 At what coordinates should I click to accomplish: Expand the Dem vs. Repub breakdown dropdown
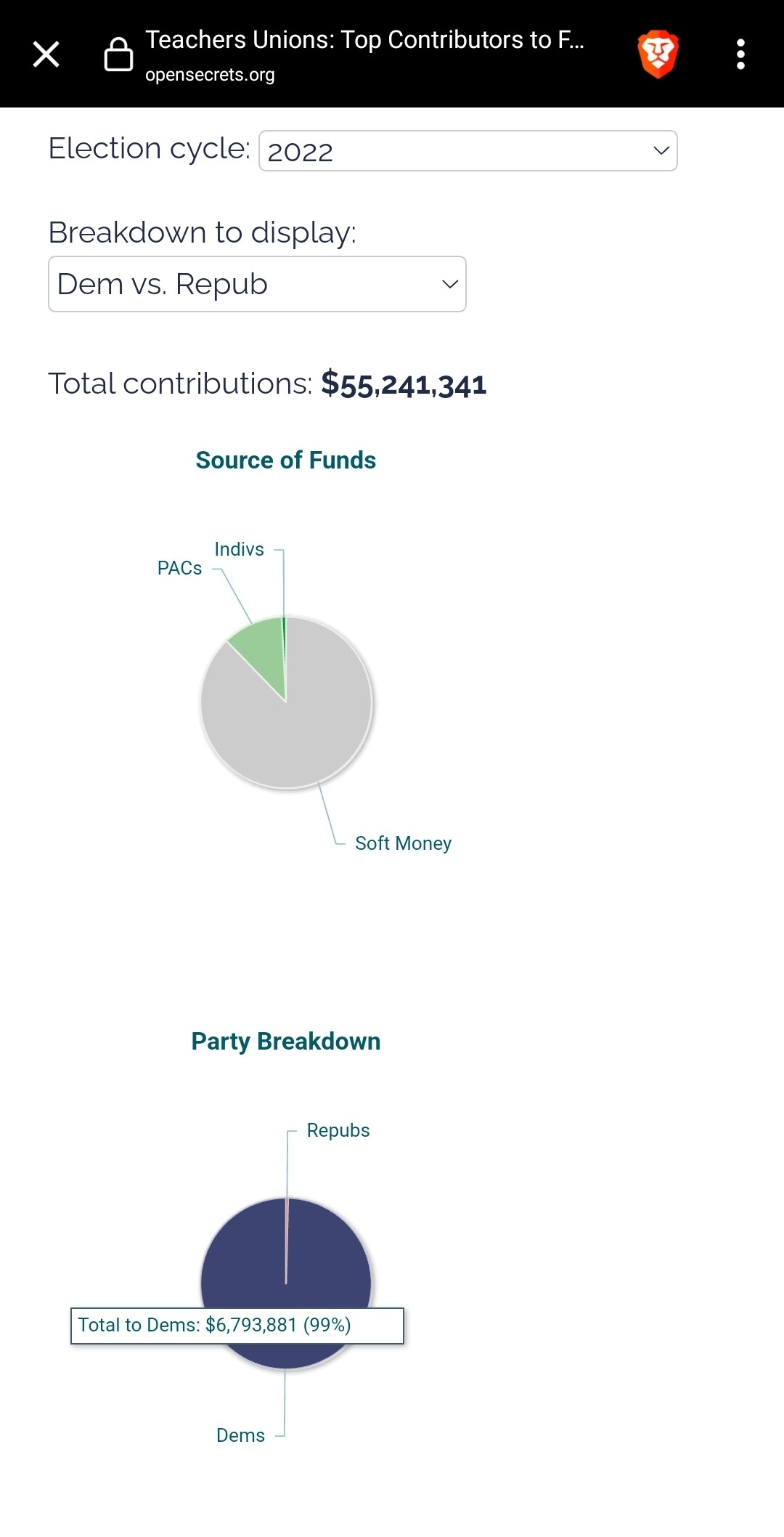[x=257, y=284]
